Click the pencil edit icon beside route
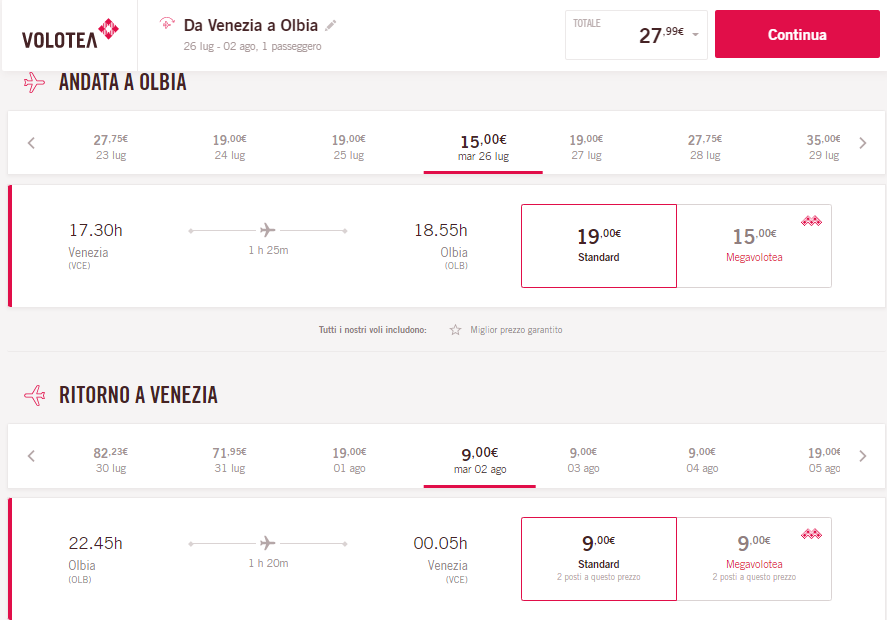This screenshot has height=620, width=887. point(331,25)
